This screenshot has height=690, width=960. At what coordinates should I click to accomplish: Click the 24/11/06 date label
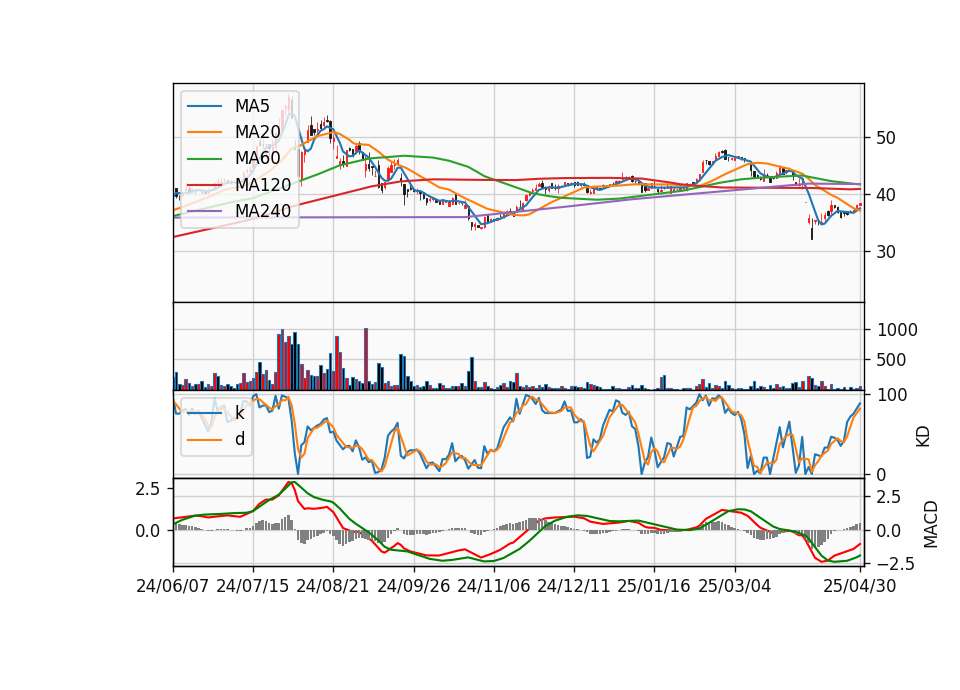(493, 586)
